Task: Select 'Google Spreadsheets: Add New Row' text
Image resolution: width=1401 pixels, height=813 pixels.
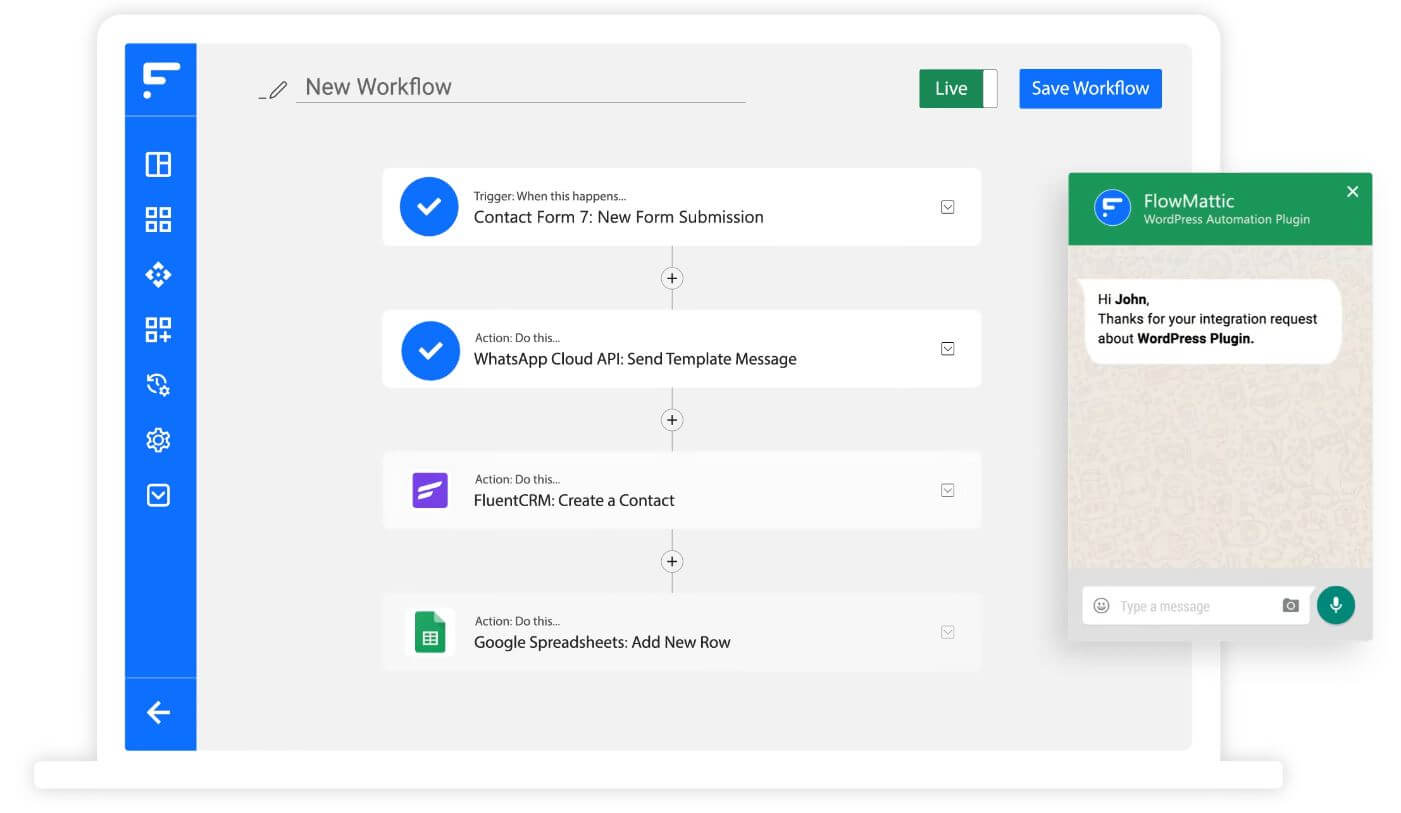Action: 602,642
